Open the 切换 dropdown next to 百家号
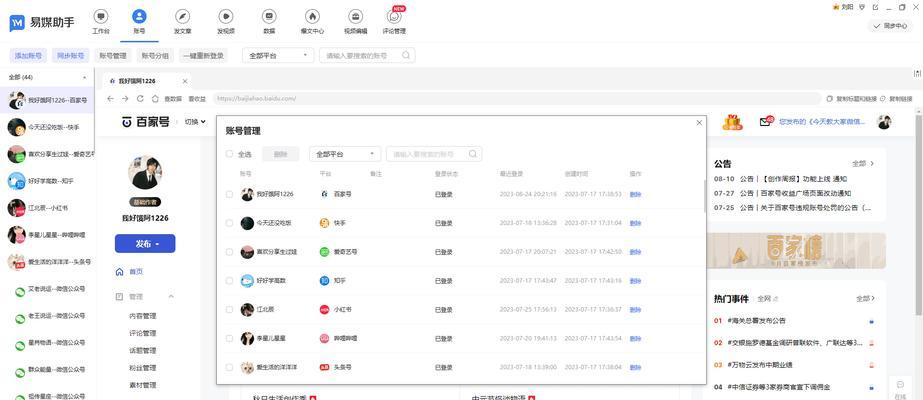The image size is (923, 400). coord(195,122)
